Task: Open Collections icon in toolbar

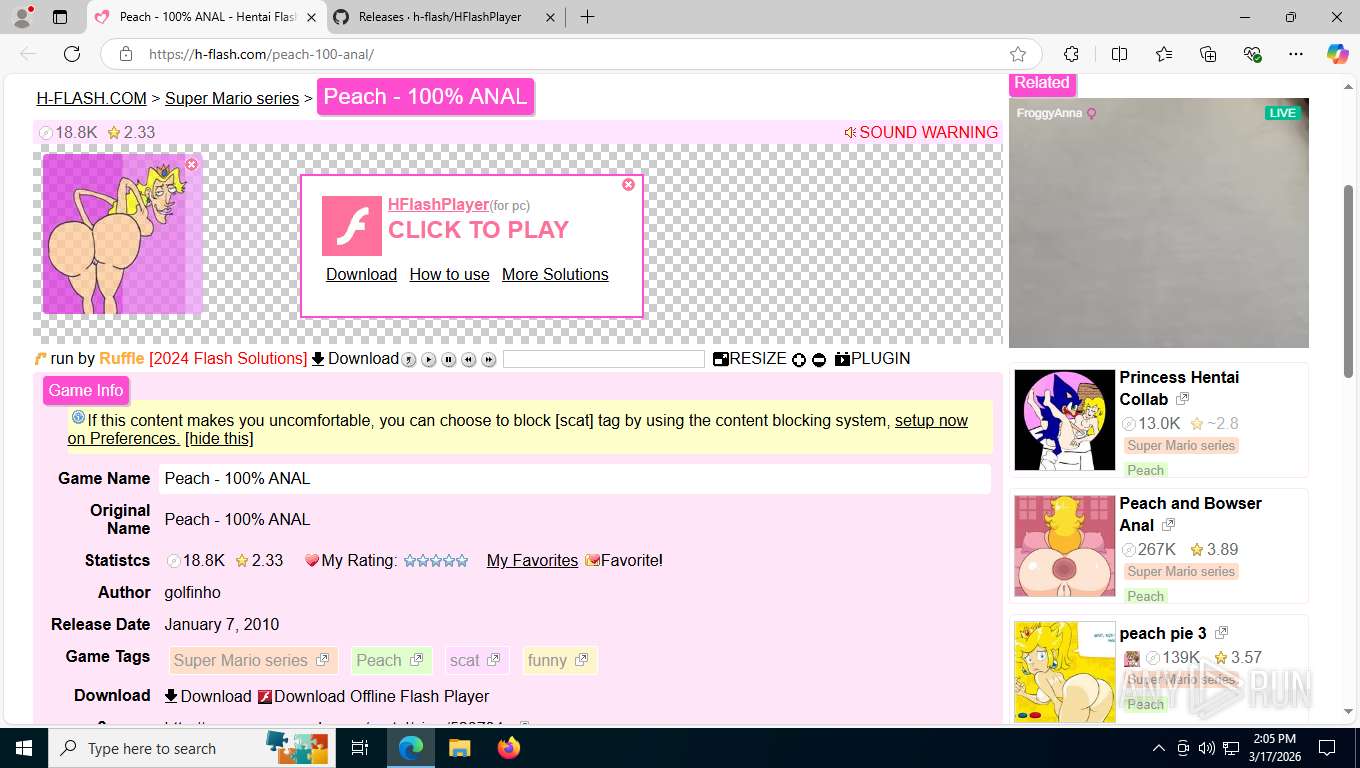Action: click(x=1208, y=54)
